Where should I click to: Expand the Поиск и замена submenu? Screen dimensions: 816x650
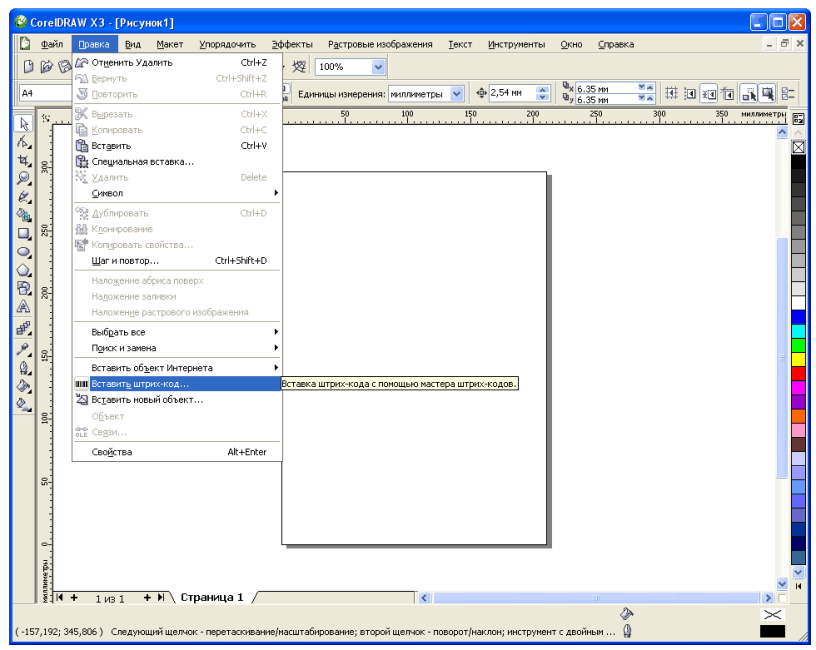coord(177,348)
